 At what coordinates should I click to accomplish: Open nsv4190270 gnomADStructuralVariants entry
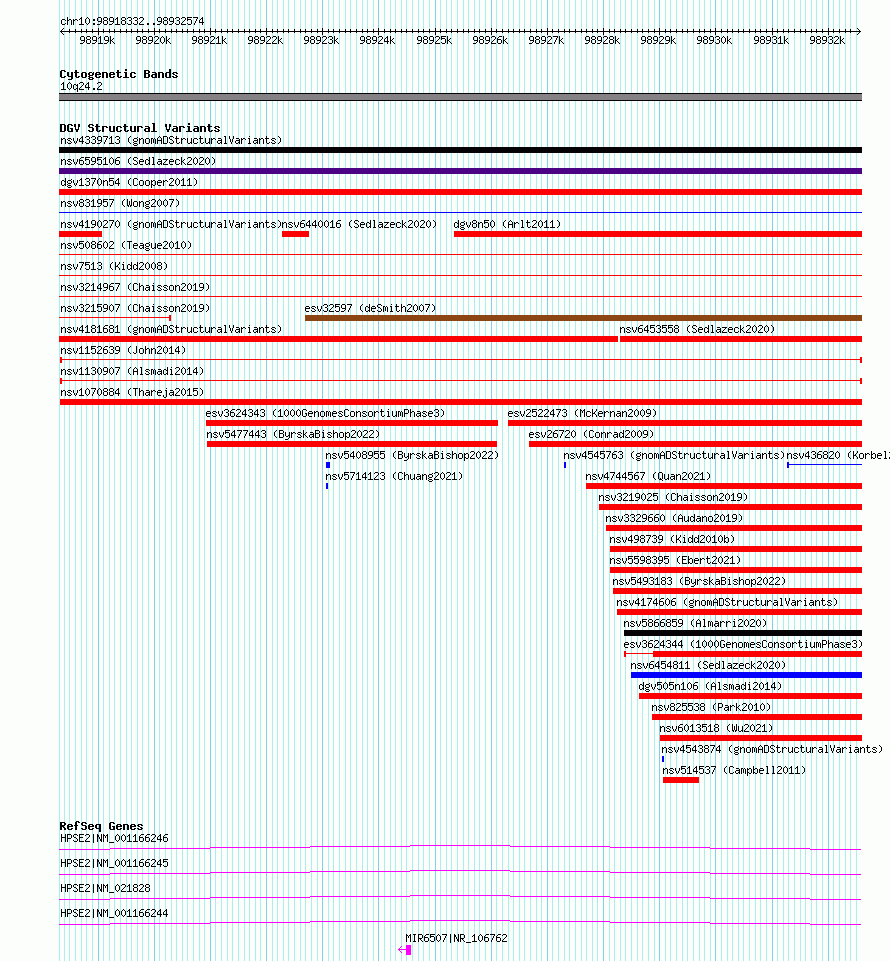click(x=170, y=224)
